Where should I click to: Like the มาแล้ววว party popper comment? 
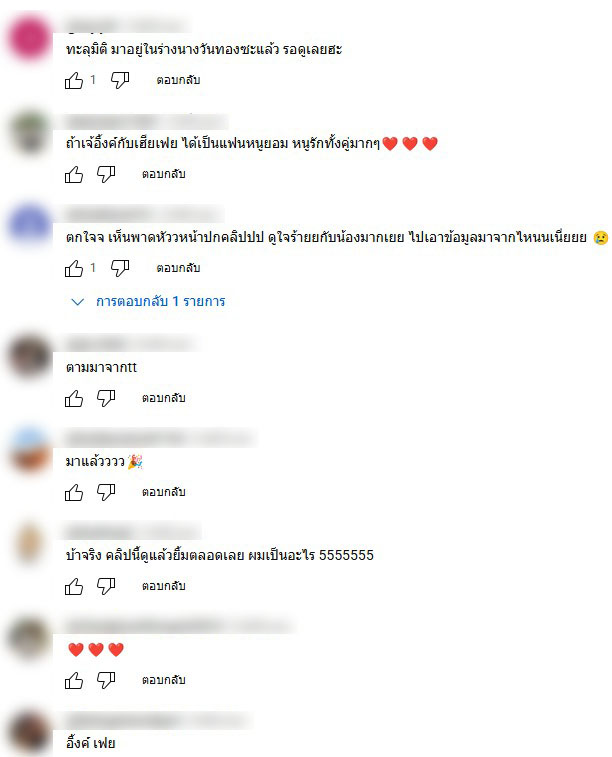tap(74, 492)
